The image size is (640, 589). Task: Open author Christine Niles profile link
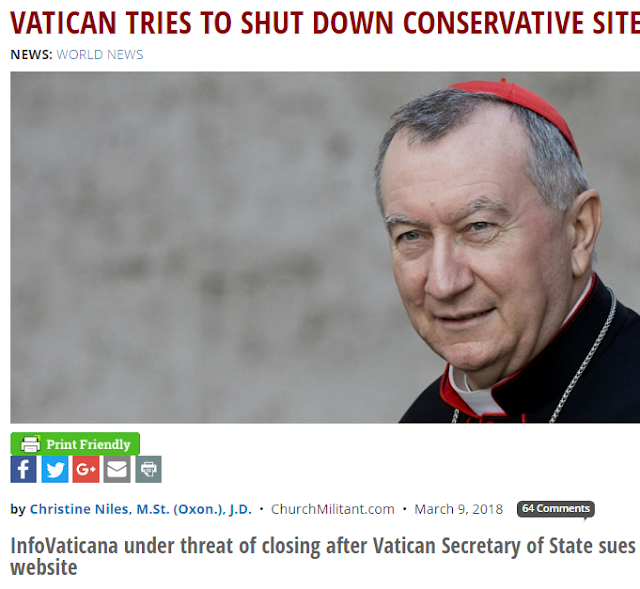[x=141, y=509]
